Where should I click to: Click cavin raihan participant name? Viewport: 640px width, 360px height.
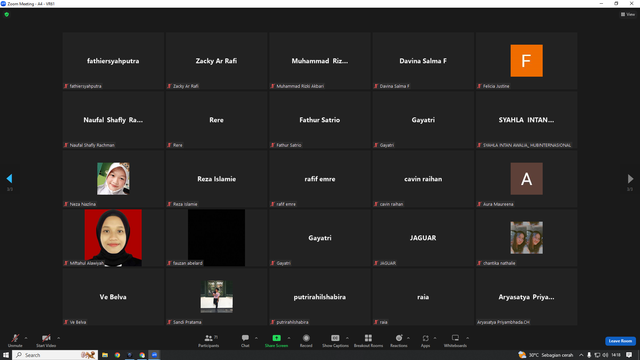tap(423, 179)
